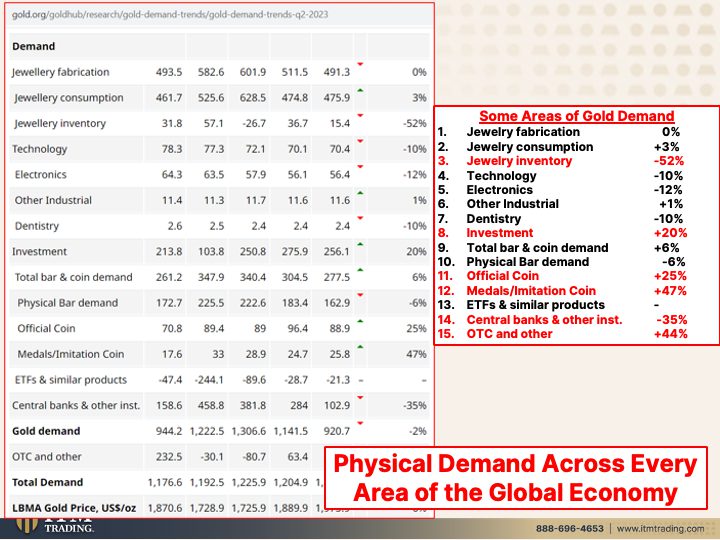This screenshot has height=540, width=720.
Task: Click list item '14. Central banks & other inst.'
Action: pos(562,320)
